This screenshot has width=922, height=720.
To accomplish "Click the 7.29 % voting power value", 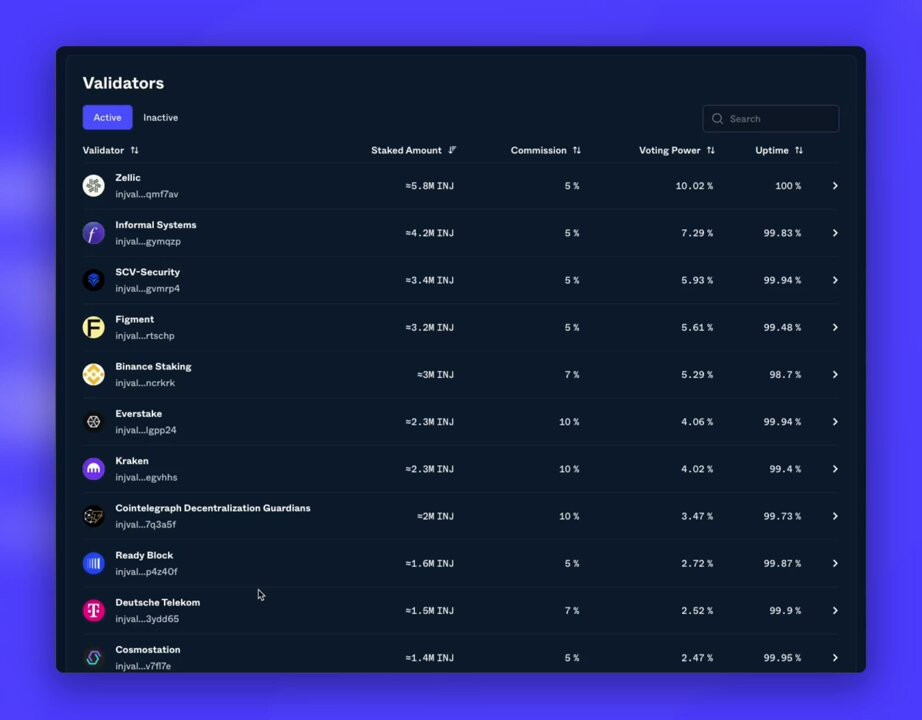I will pyautogui.click(x=697, y=233).
